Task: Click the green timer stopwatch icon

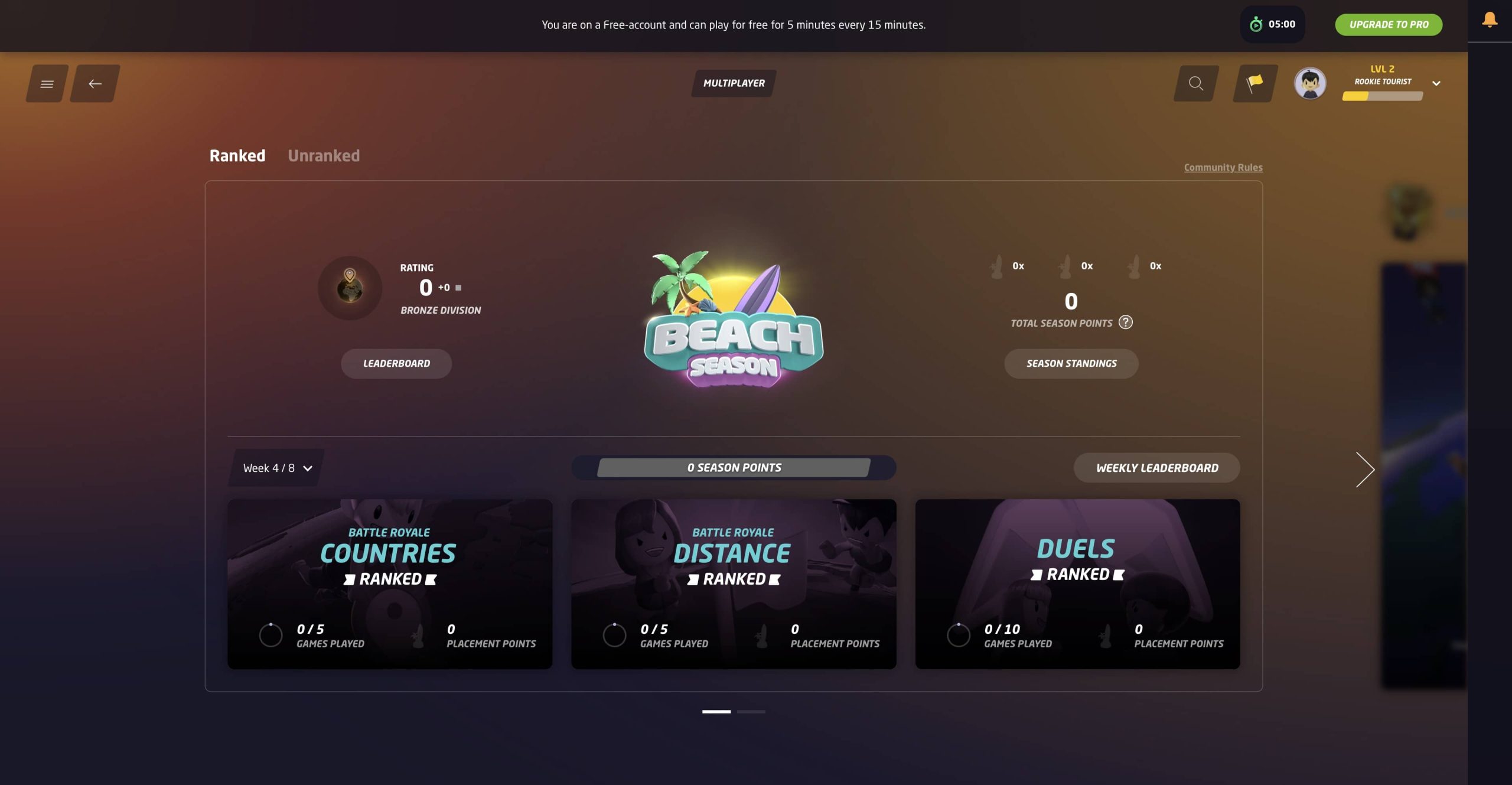Action: point(1256,24)
